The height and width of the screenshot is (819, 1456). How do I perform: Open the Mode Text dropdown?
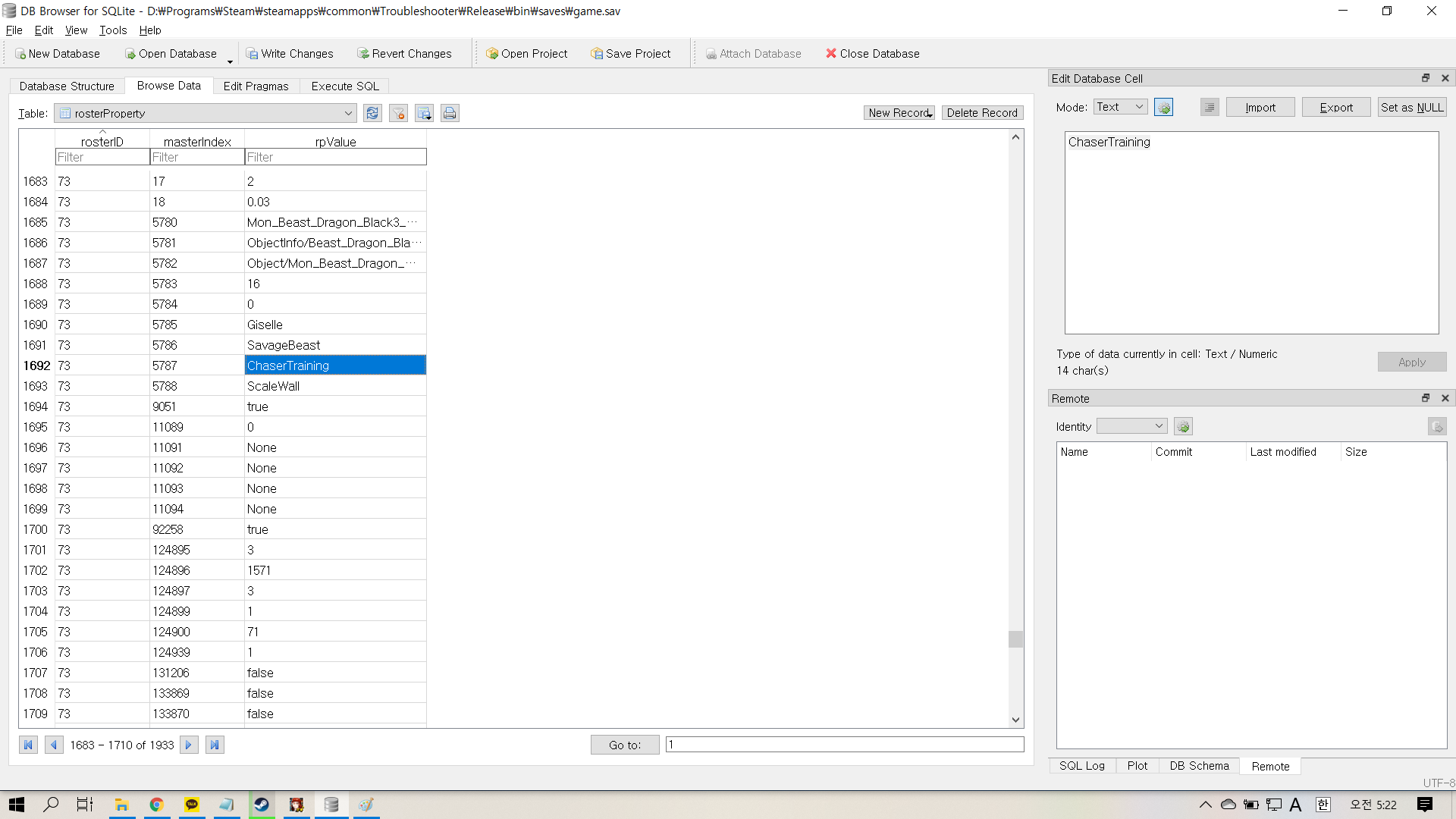[1120, 107]
